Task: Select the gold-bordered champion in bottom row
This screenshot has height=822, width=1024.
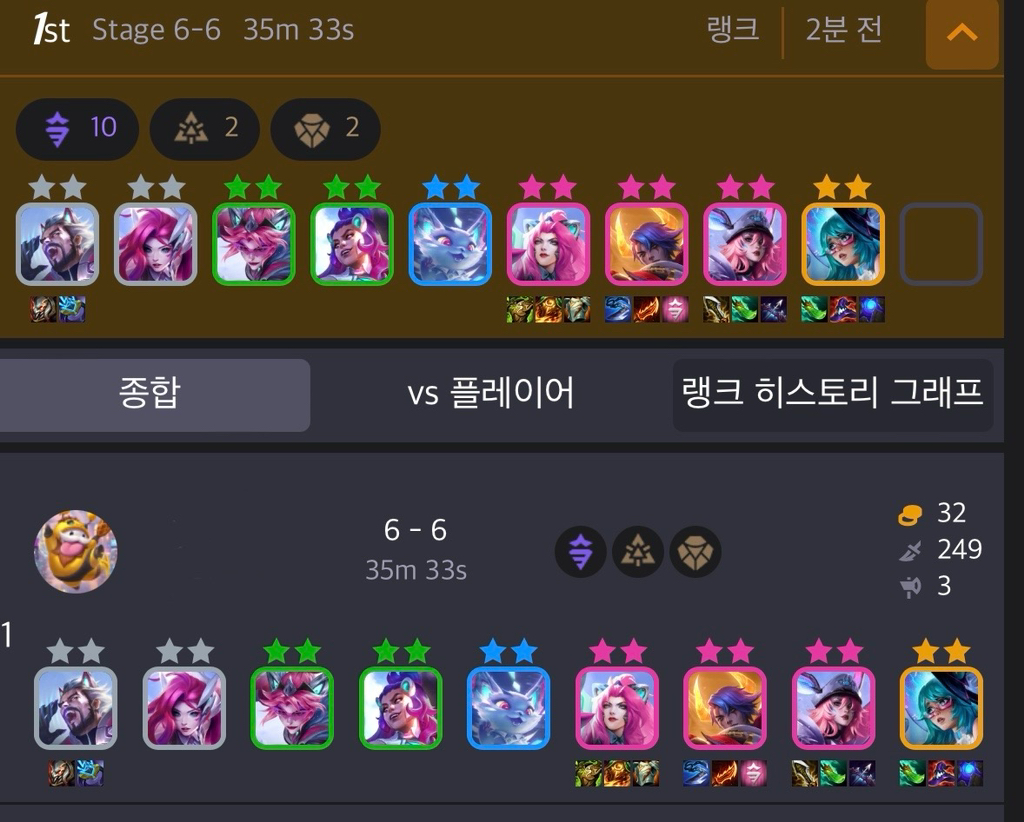Action: click(941, 708)
